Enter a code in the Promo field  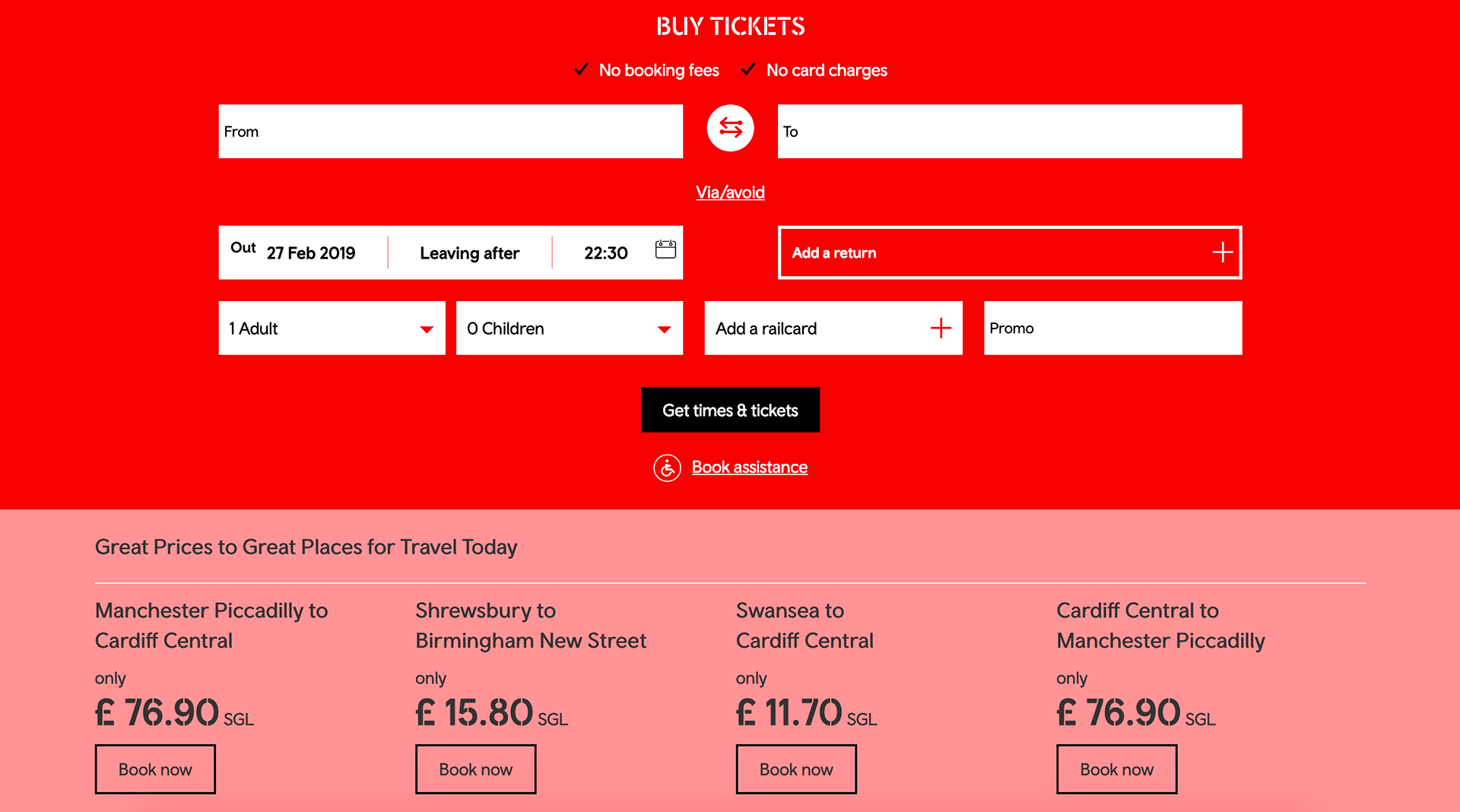1112,328
